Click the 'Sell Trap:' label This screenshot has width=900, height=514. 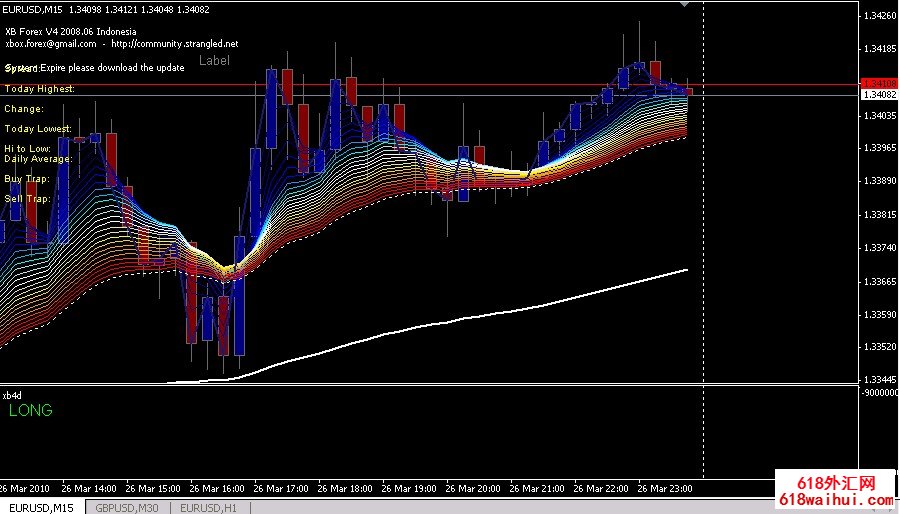(27, 199)
